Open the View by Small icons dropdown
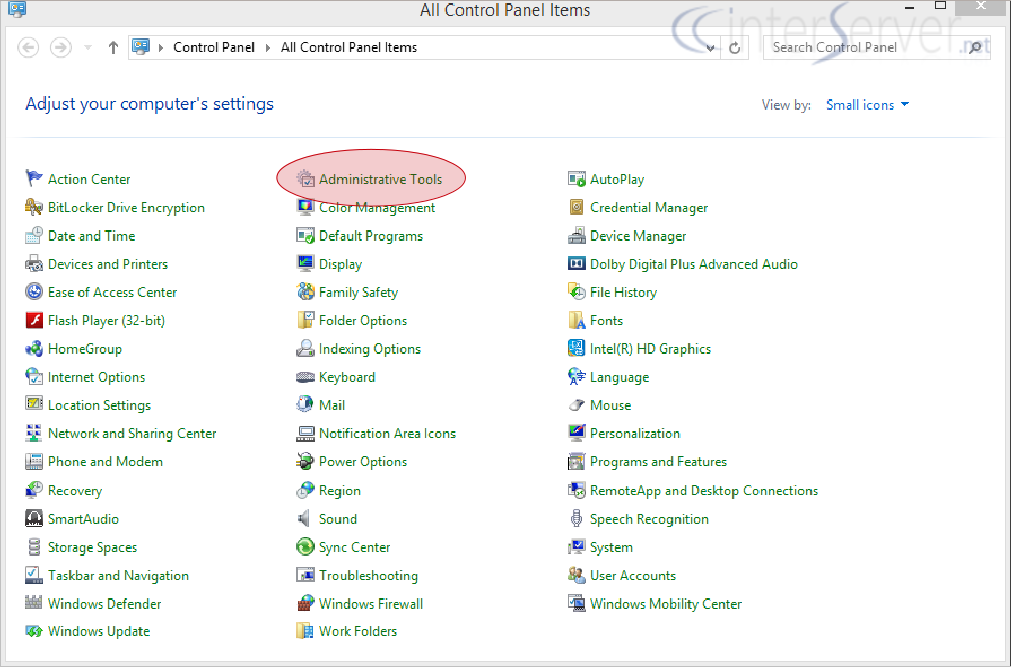 pos(867,105)
